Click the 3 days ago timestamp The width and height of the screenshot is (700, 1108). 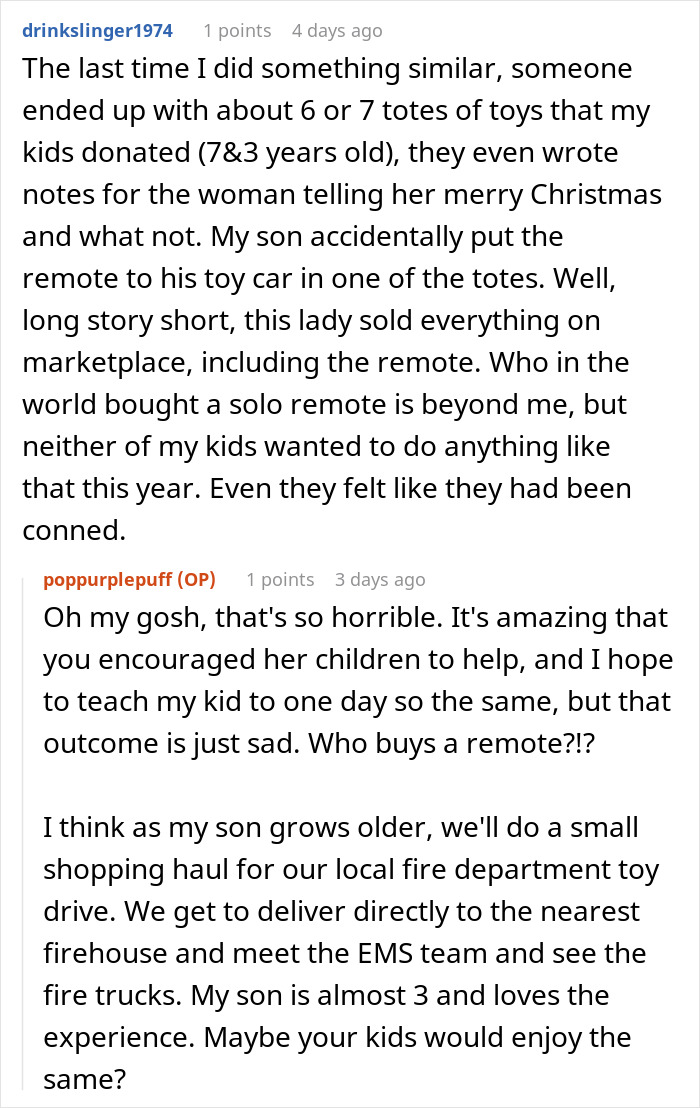[x=379, y=580]
